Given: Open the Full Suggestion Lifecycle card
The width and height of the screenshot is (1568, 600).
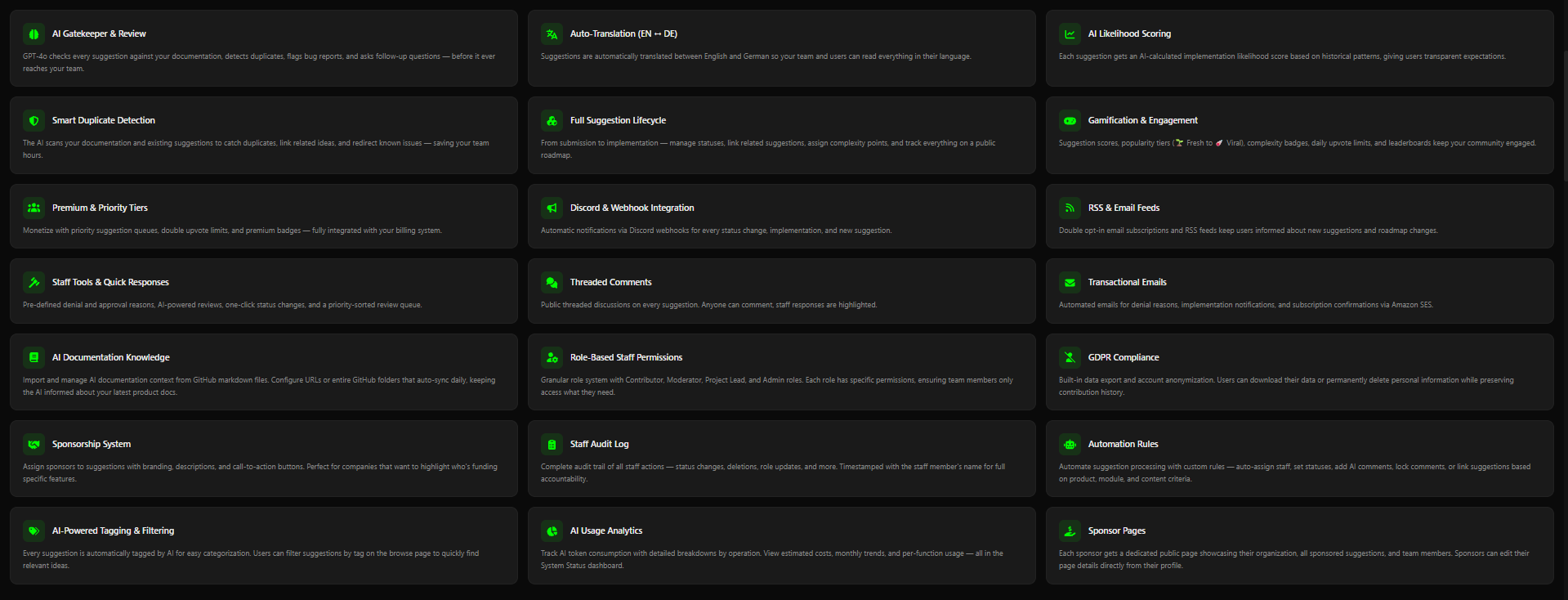Looking at the screenshot, I should click(x=781, y=136).
